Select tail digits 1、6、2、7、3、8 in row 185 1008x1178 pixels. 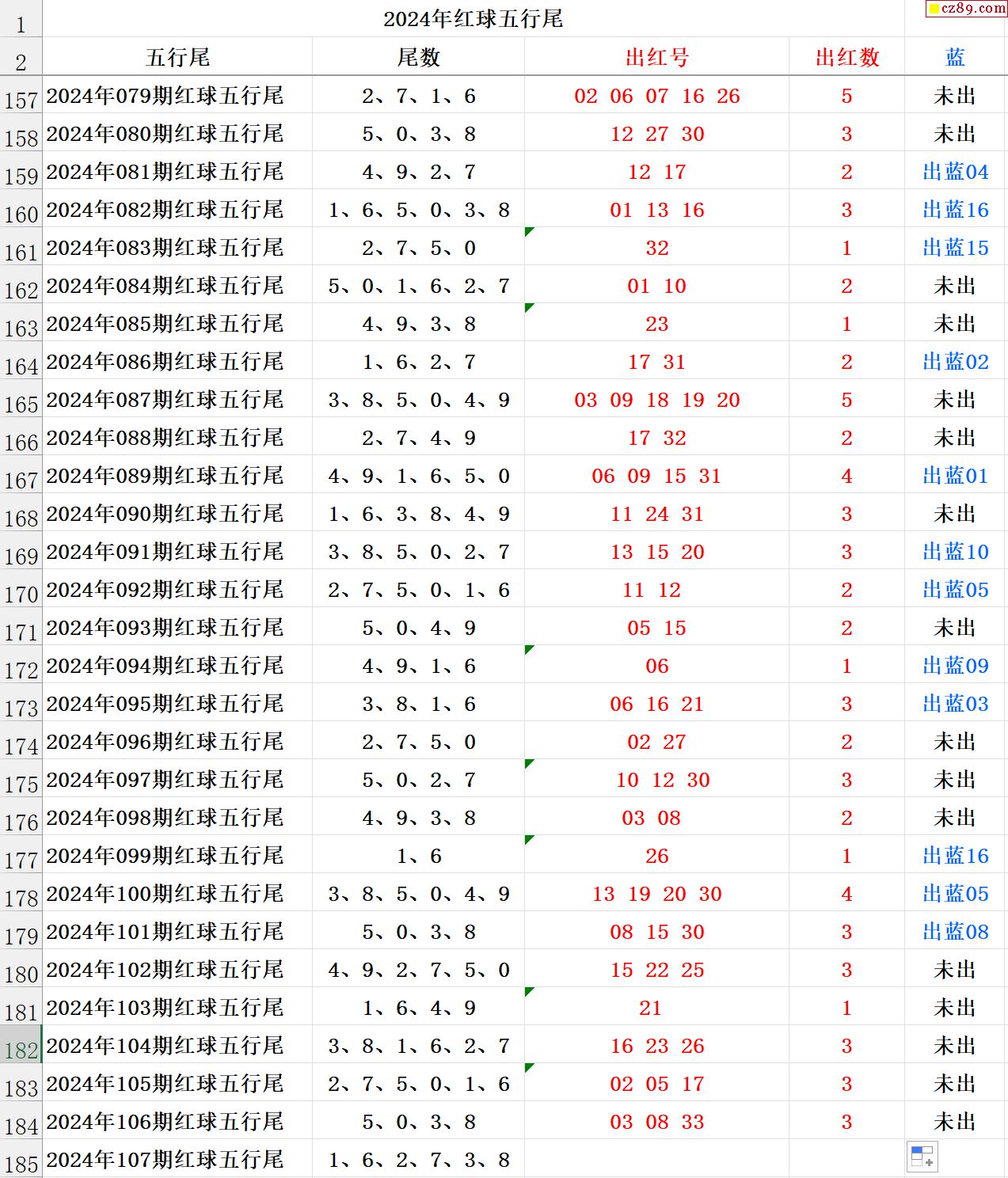[x=418, y=1159]
